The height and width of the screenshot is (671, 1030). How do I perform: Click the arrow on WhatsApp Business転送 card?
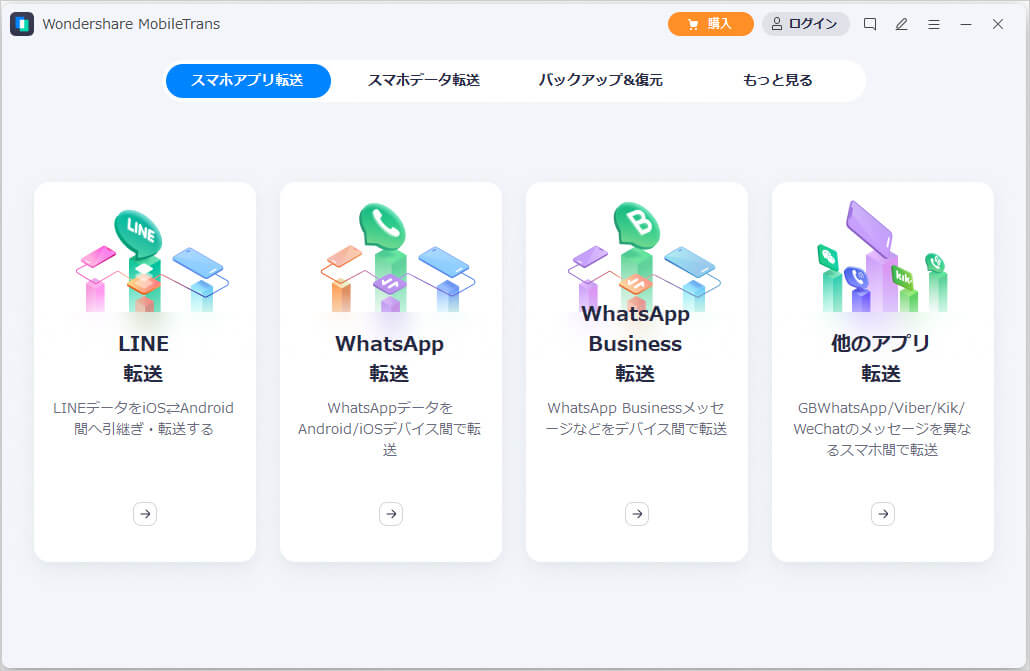[x=637, y=513]
